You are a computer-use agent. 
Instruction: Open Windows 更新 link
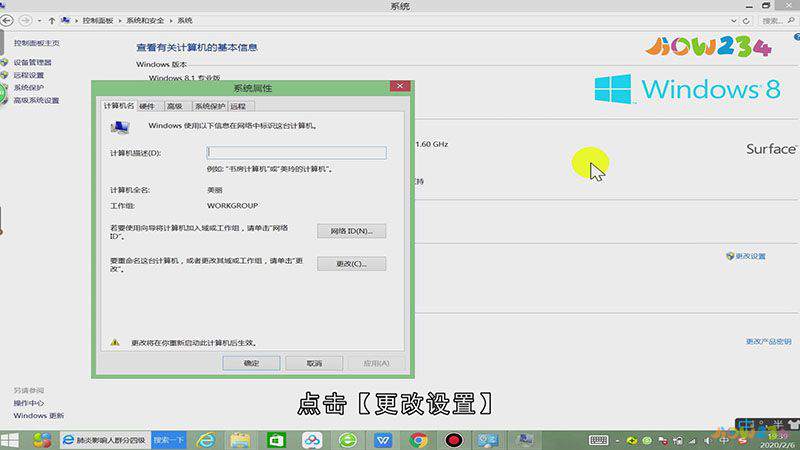point(39,416)
